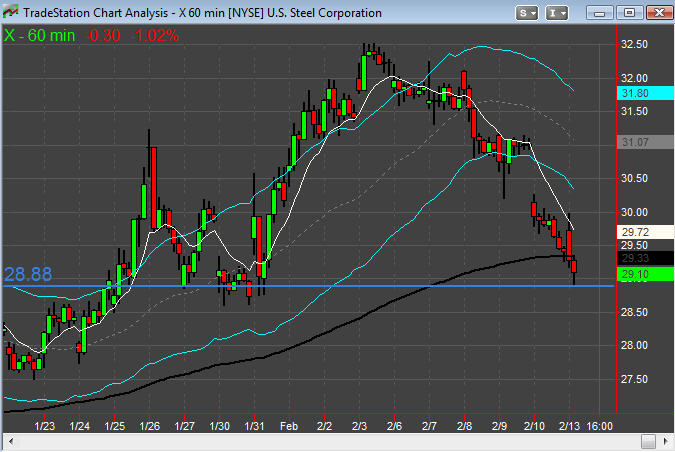This screenshot has width=675, height=452.
Task: Click the 2/9 date axis label
Action: point(499,426)
